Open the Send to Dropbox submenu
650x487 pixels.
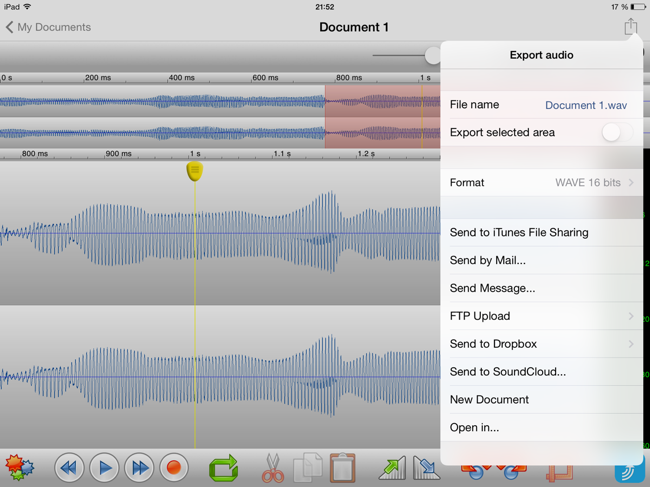[541, 344]
